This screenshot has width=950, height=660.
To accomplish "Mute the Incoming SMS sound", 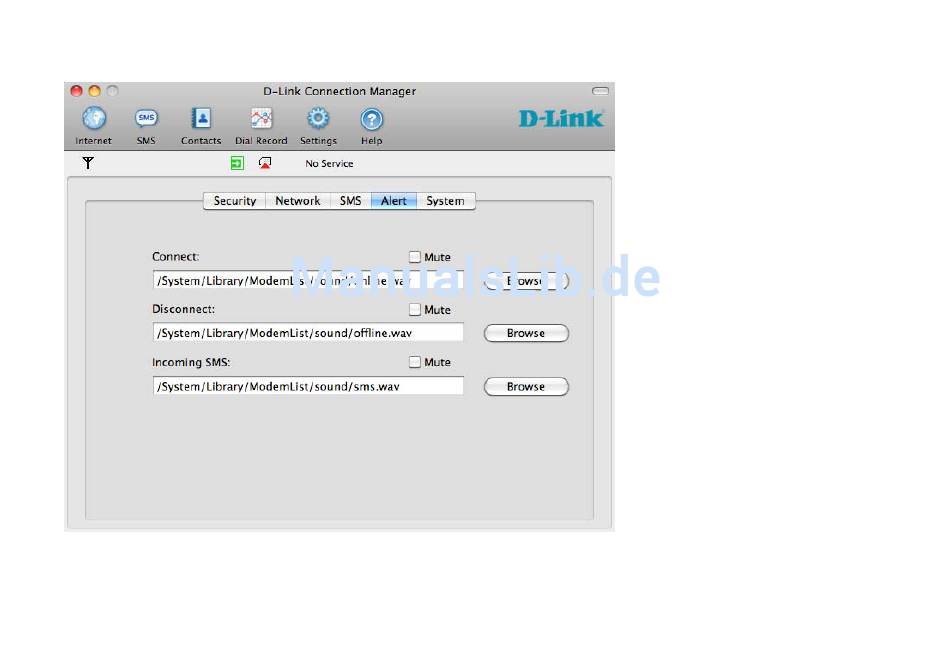I will 415,362.
